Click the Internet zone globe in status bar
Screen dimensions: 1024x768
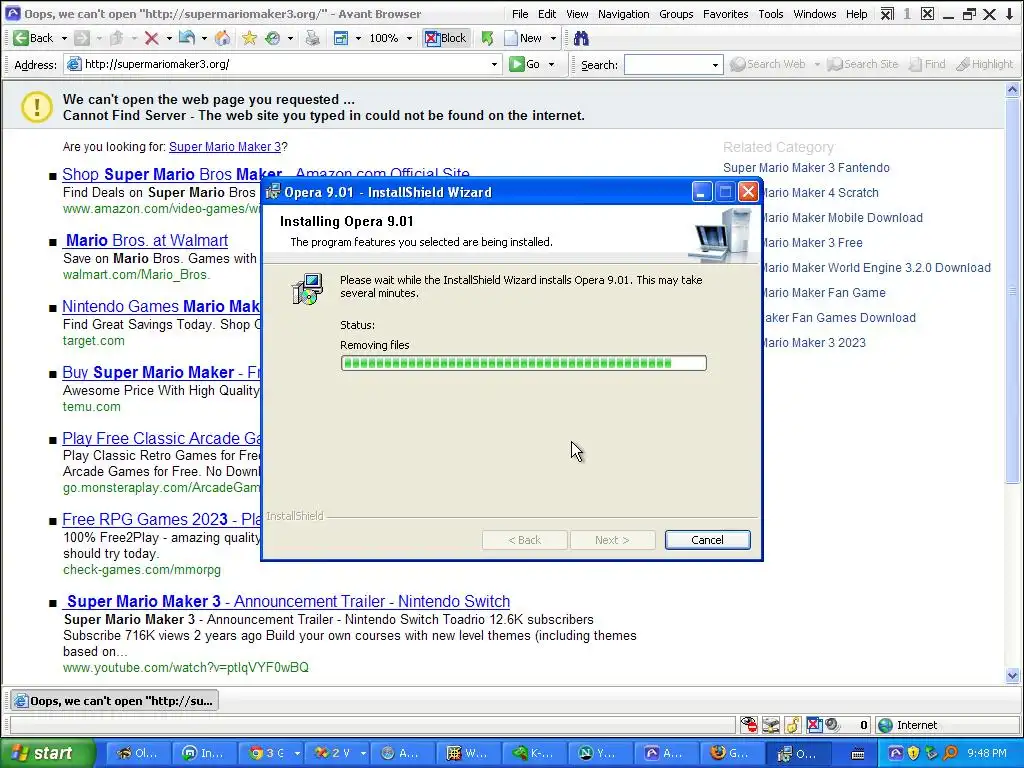(x=885, y=725)
